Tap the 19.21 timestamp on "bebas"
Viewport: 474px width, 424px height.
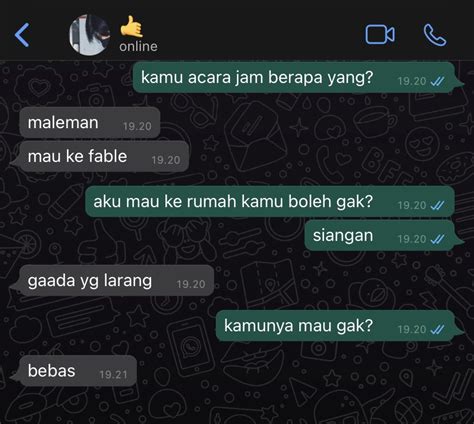[113, 375]
